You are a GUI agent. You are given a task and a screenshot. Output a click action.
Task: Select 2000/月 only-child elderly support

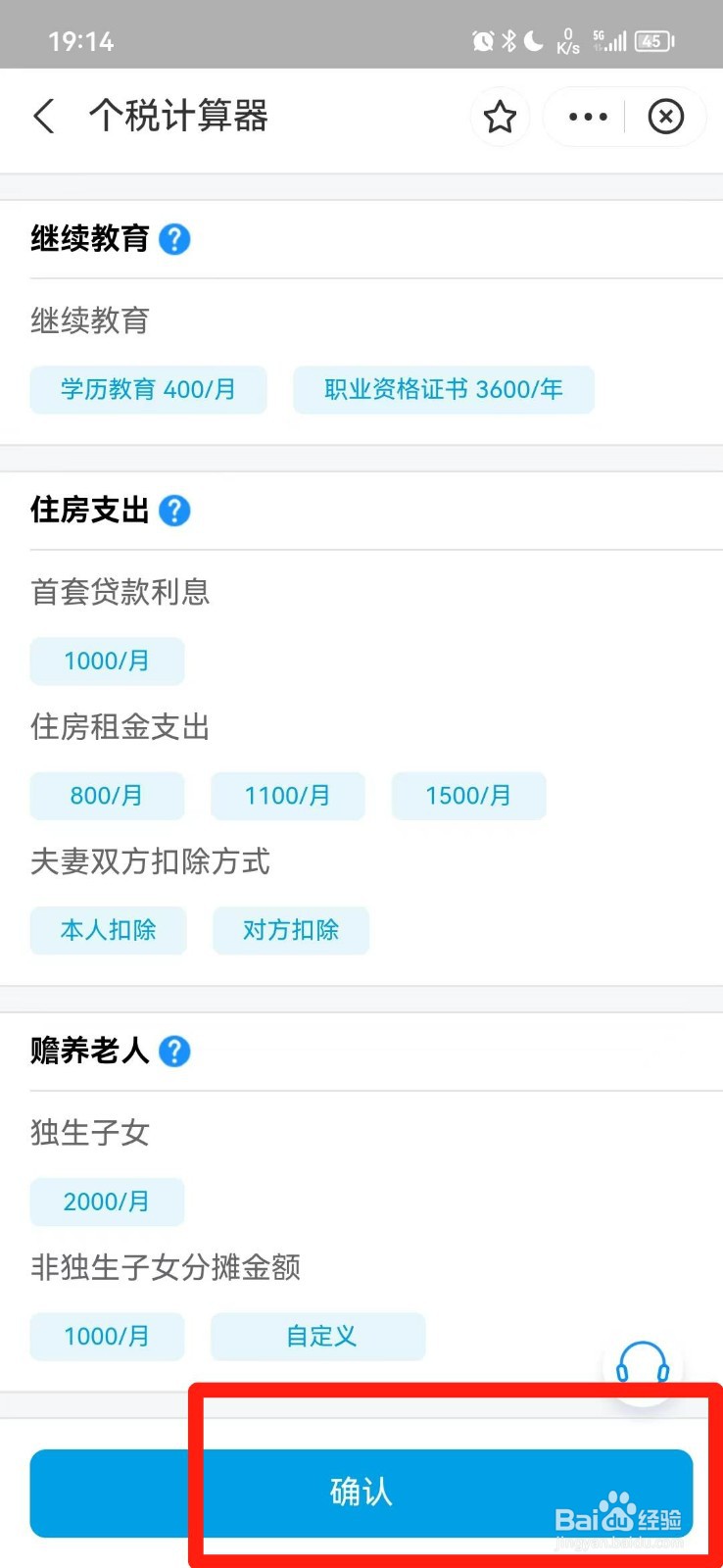pos(107,1202)
